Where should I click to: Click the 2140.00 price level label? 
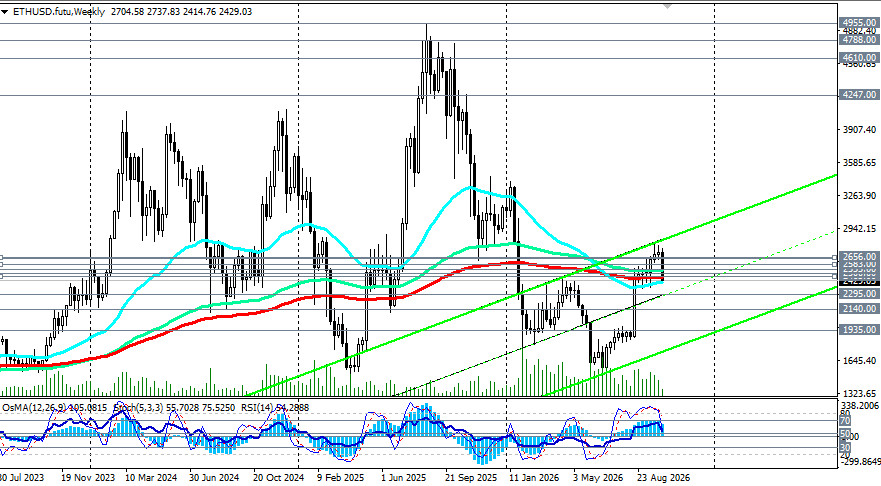click(x=859, y=309)
